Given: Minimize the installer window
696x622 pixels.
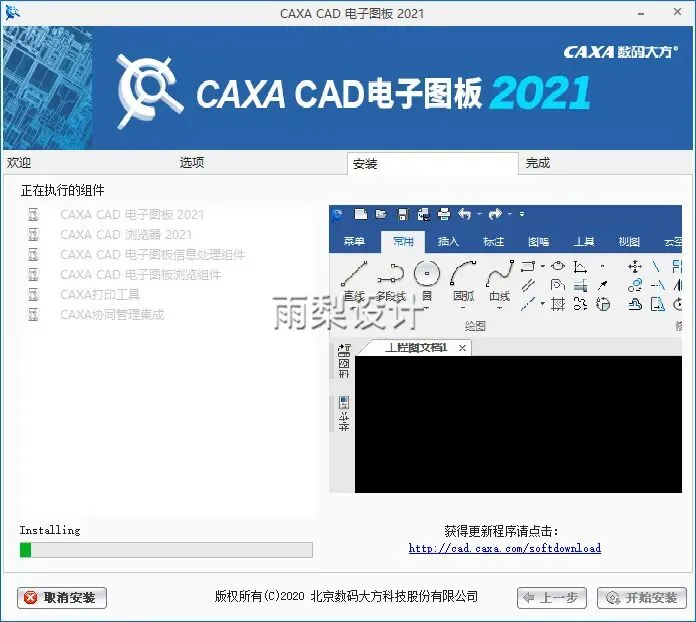Looking at the screenshot, I should pos(641,13).
